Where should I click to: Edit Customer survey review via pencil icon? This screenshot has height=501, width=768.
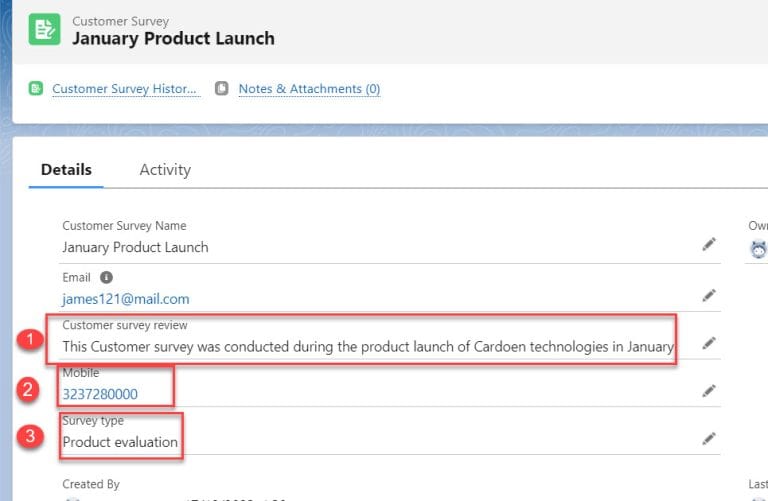(x=709, y=343)
